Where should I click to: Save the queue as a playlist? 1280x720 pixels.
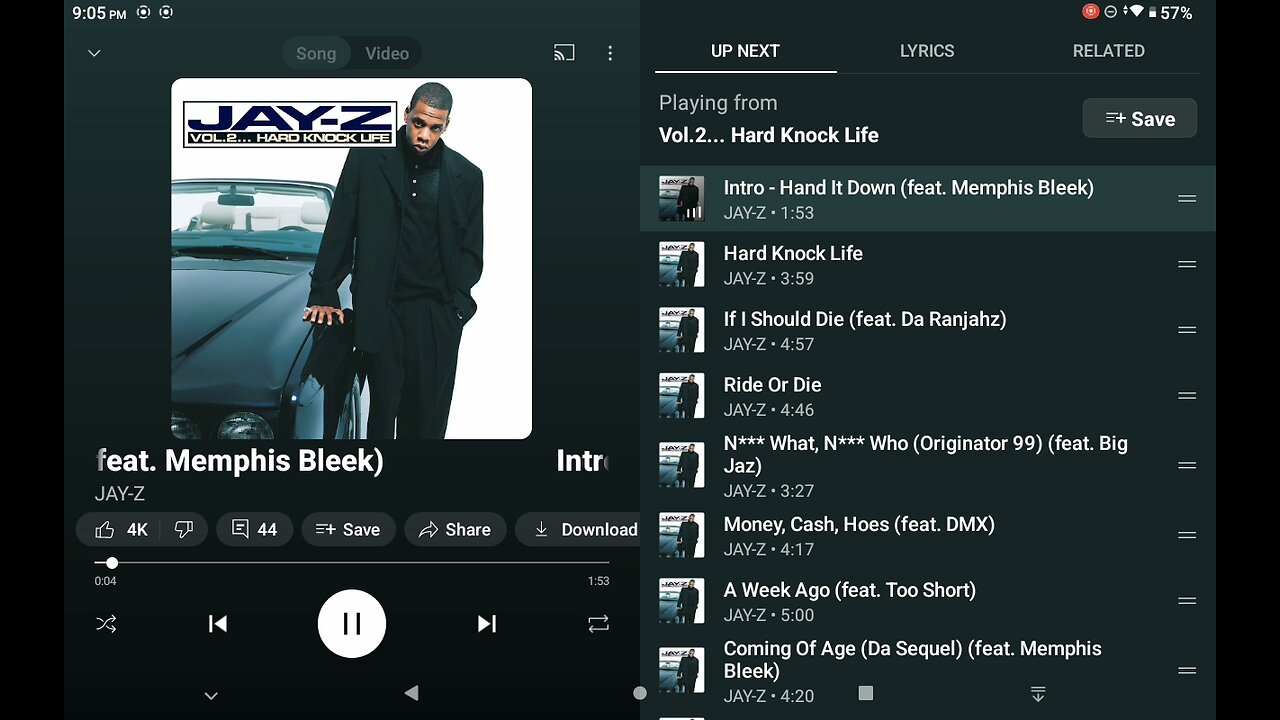click(x=1140, y=119)
